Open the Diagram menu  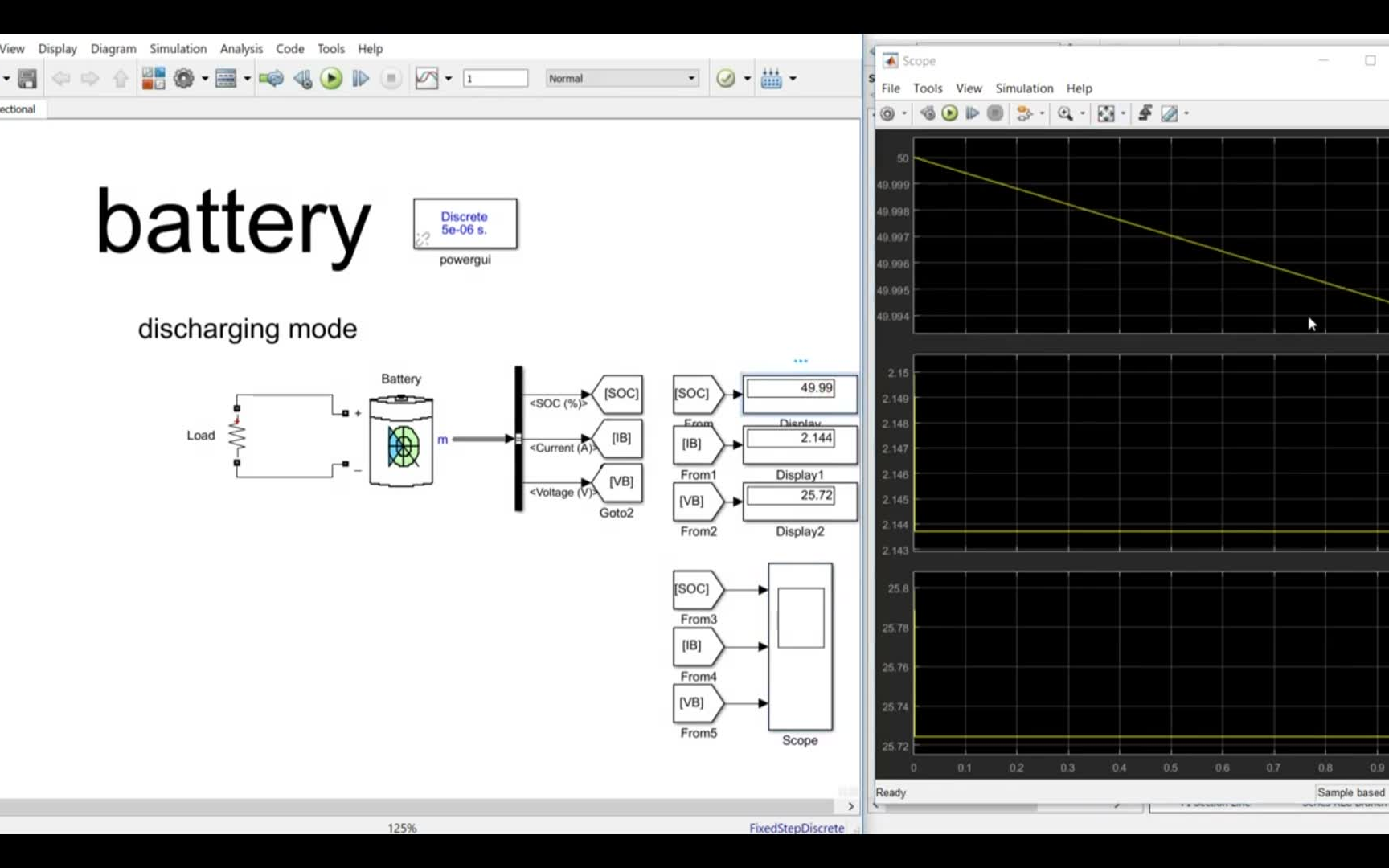113,48
